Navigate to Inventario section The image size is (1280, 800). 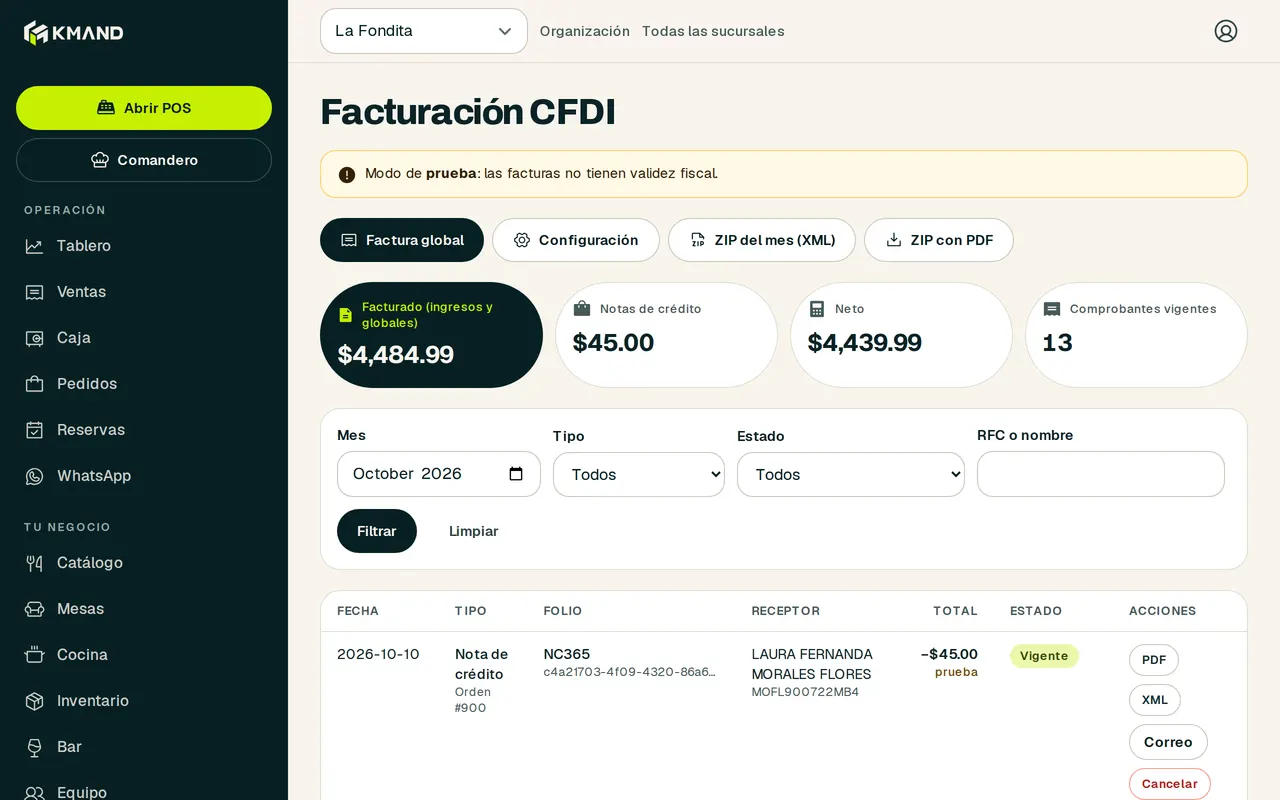(x=144, y=701)
